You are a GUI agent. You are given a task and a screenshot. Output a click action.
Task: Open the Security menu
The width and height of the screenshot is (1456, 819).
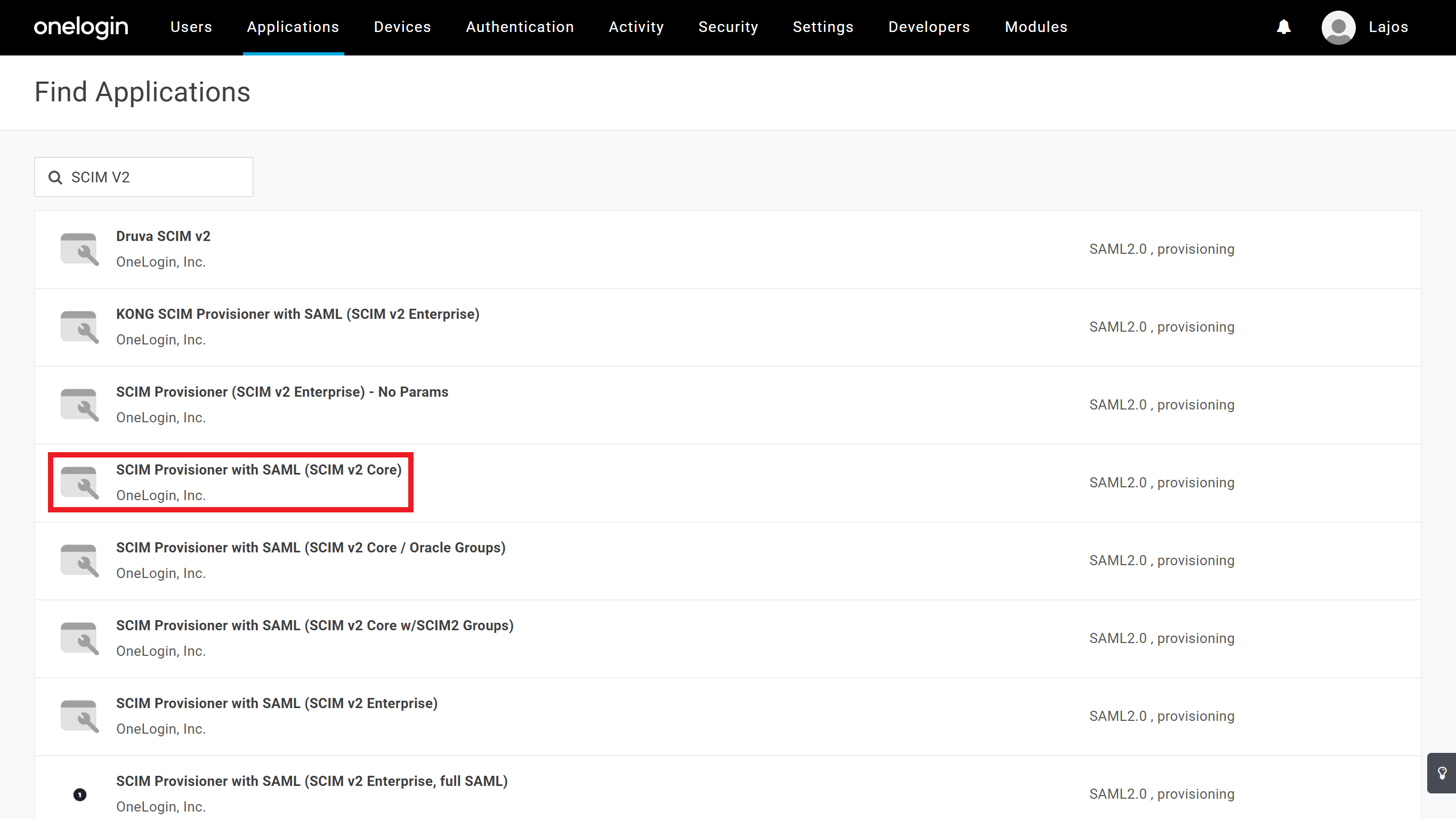click(728, 27)
